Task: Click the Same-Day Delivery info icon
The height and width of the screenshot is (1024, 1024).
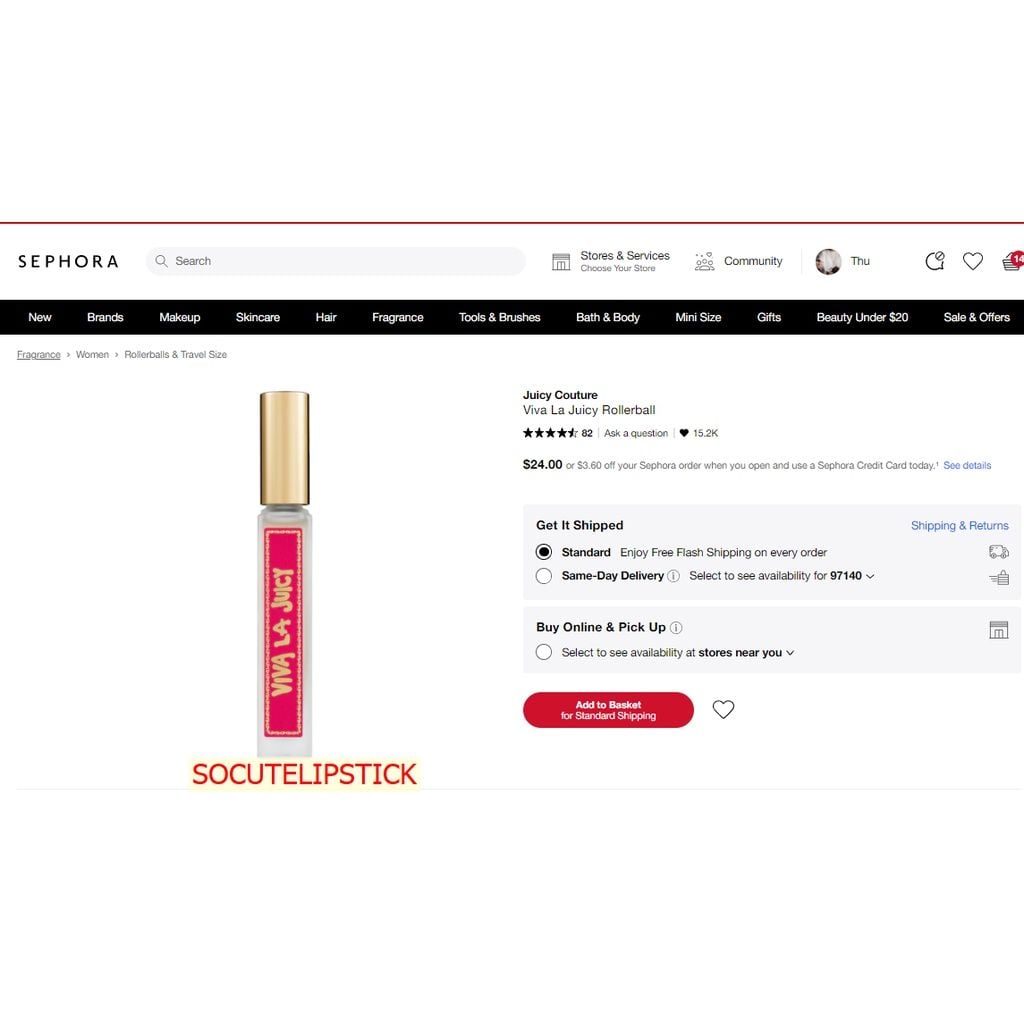Action: coord(673,576)
